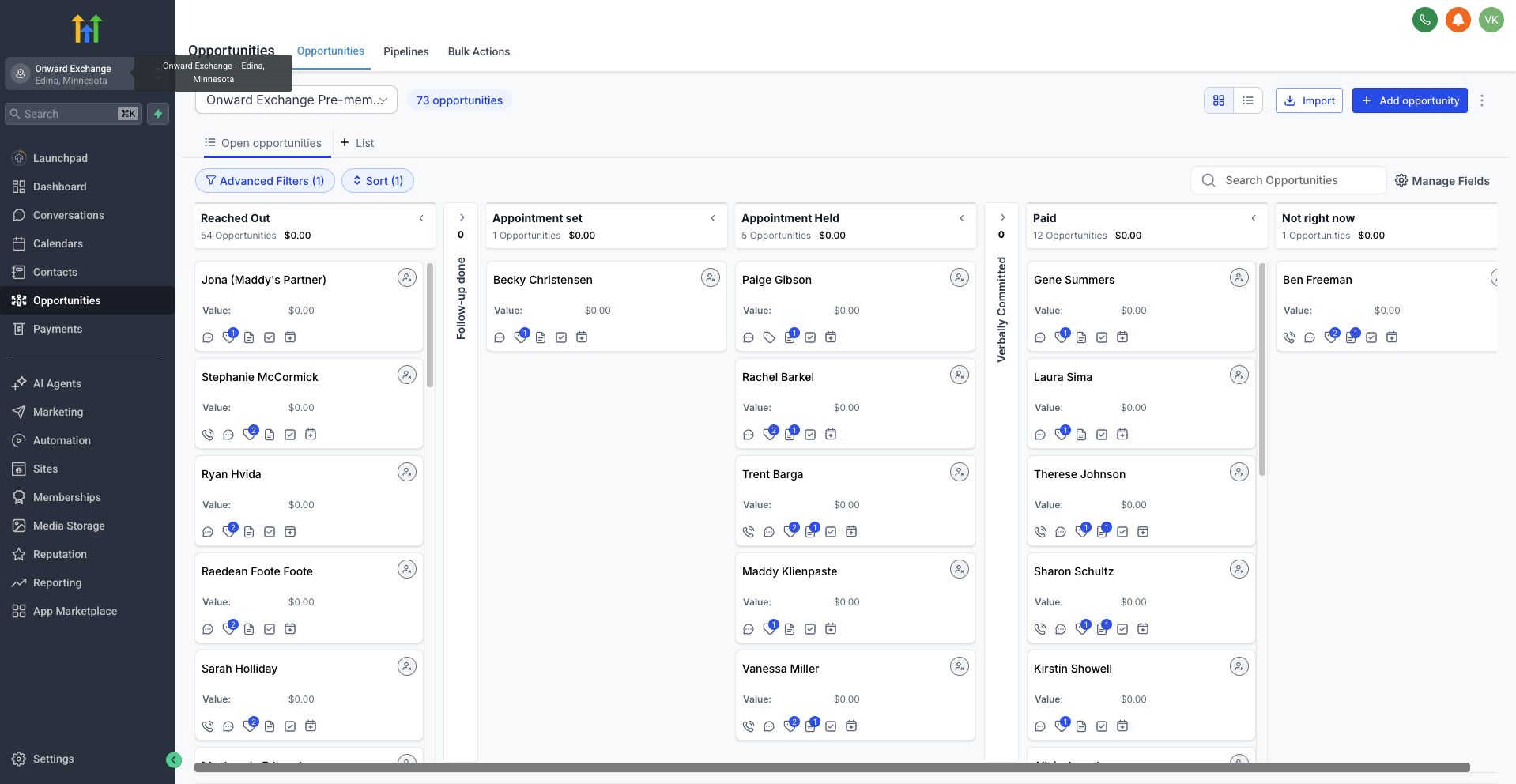Screen dimensions: 1516x784
Task: Click the green lightning quick actions icon
Action: coord(158,114)
